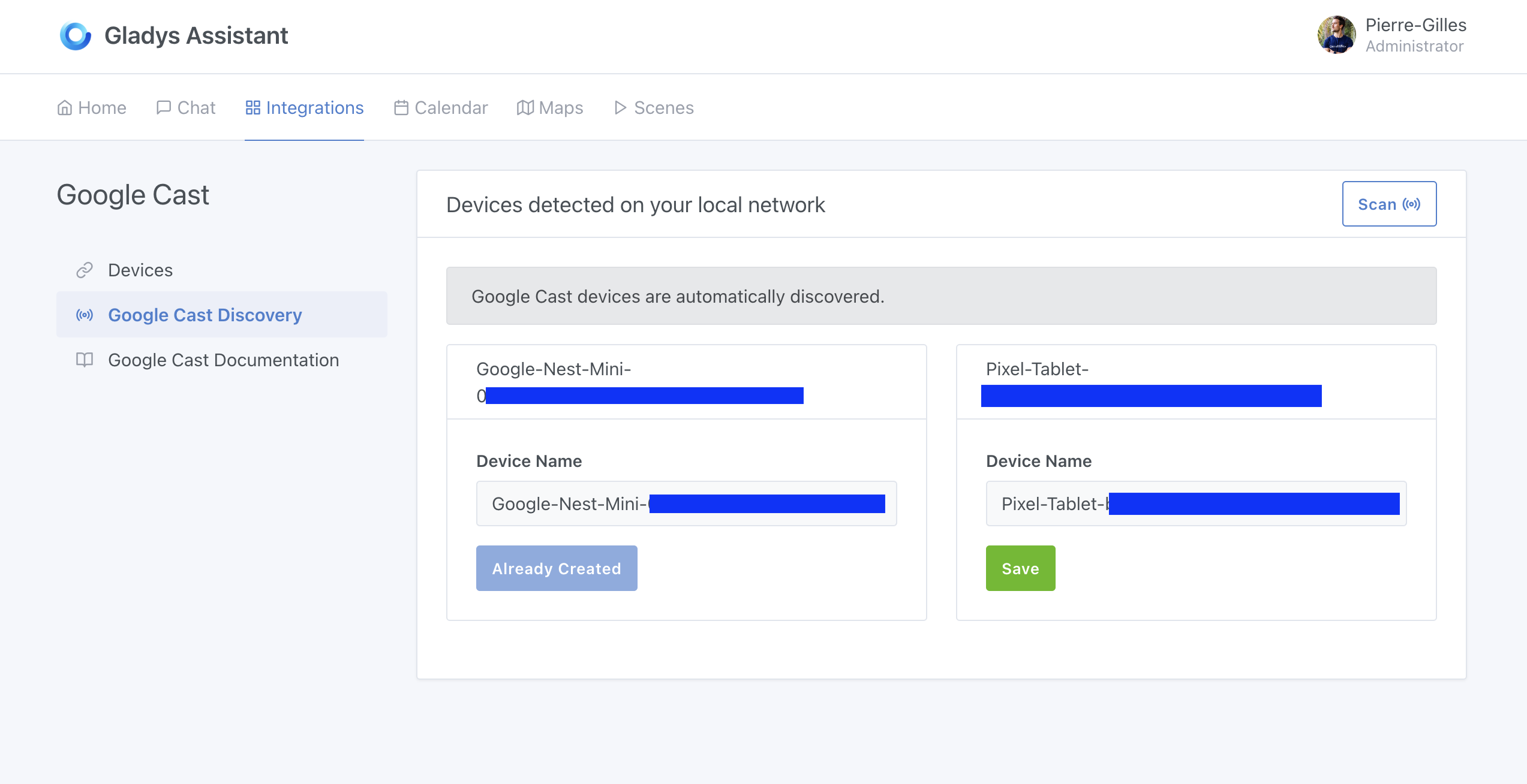The width and height of the screenshot is (1527, 784).
Task: Click the link icon next to Devices
Action: tap(85, 270)
